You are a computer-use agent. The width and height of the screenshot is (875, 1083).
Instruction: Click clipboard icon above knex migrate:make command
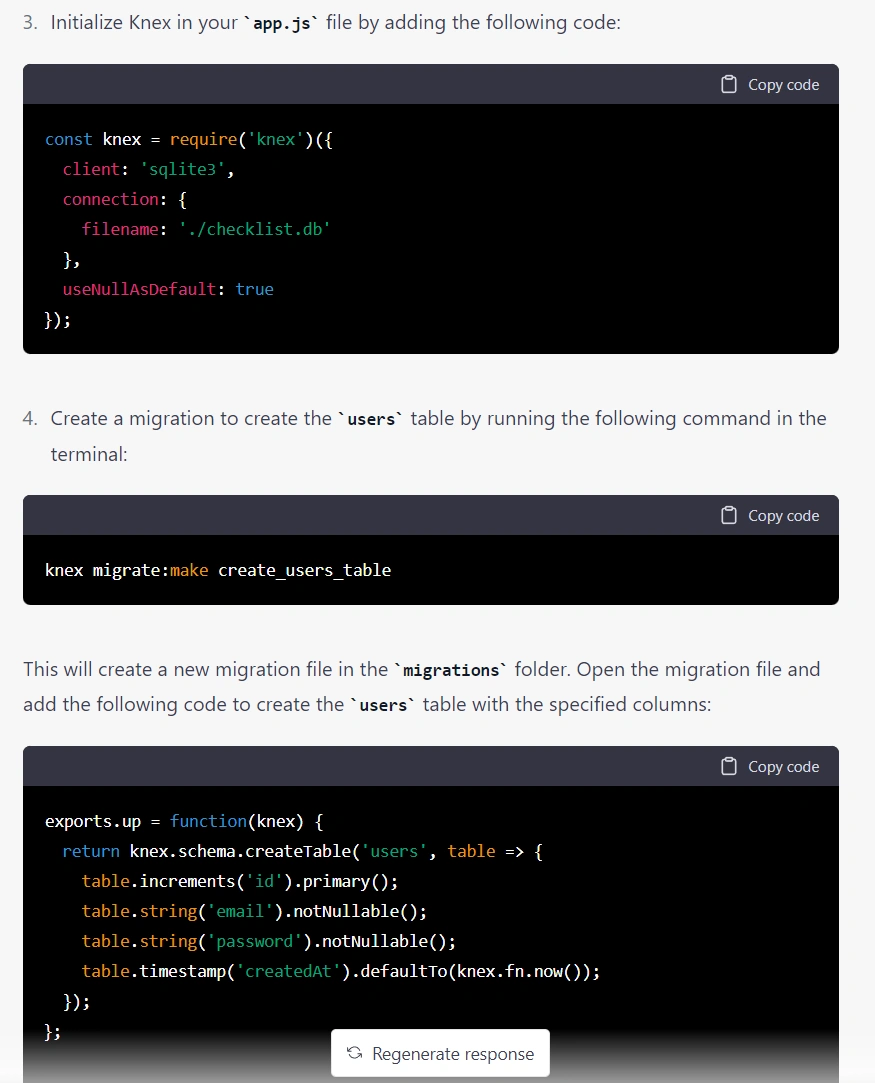click(x=729, y=515)
